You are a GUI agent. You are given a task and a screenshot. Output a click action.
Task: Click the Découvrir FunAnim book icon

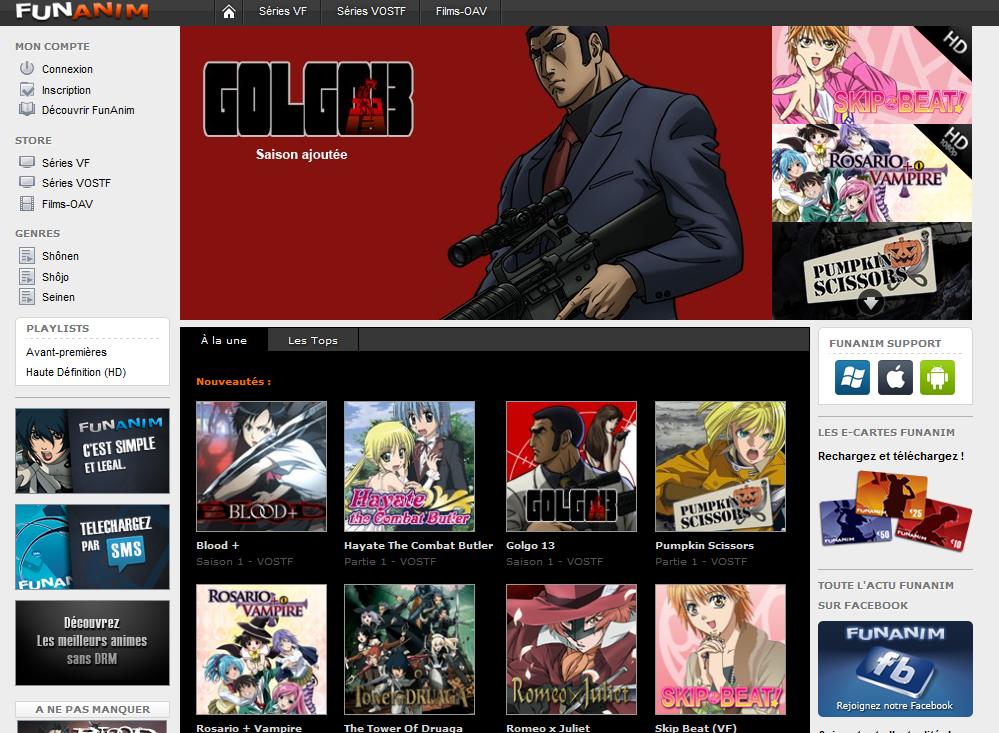click(x=27, y=109)
